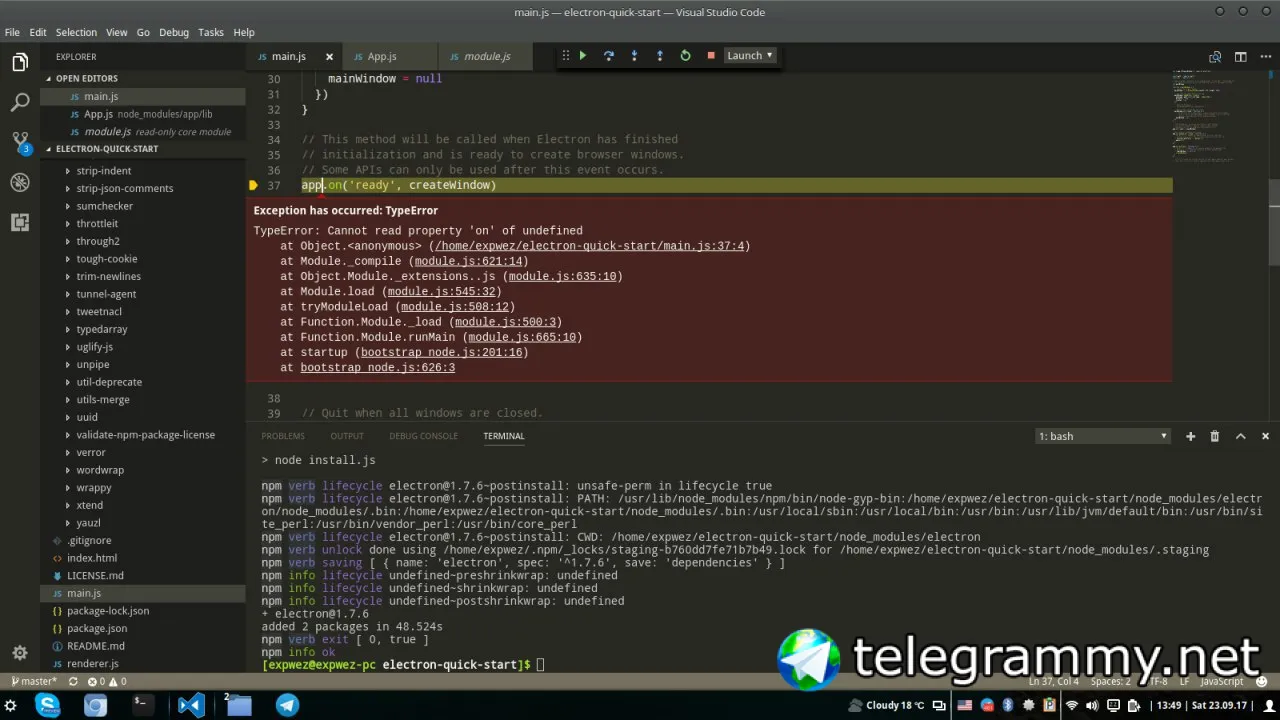The height and width of the screenshot is (720, 1280).
Task: Follow the main.js:37:4 stack trace link
Action: [589, 246]
